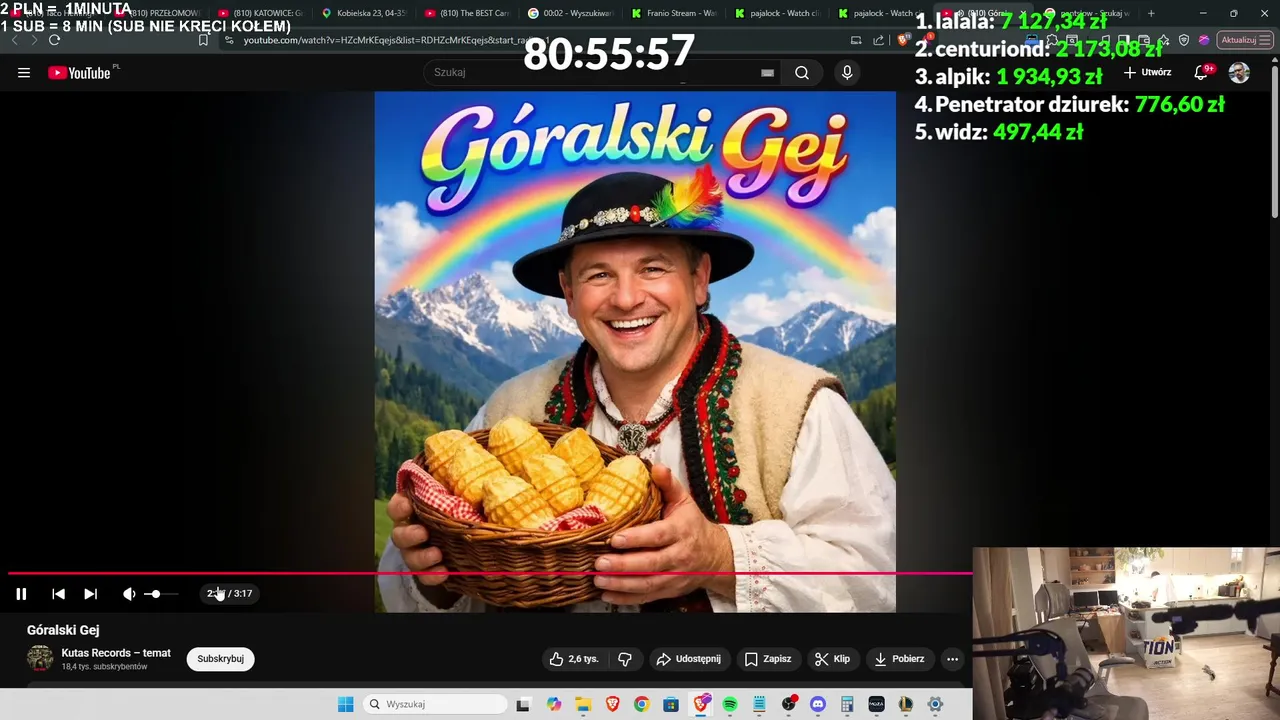This screenshot has height=720, width=1280.
Task: Adjust the volume slider
Action: tap(161, 594)
